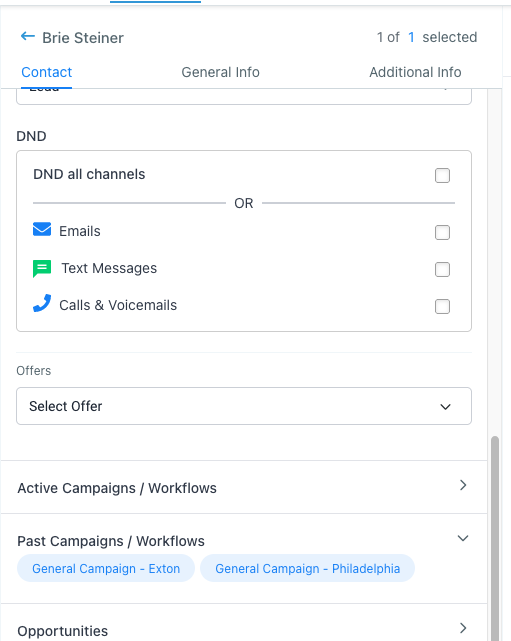Select the Contact tab

click(47, 72)
